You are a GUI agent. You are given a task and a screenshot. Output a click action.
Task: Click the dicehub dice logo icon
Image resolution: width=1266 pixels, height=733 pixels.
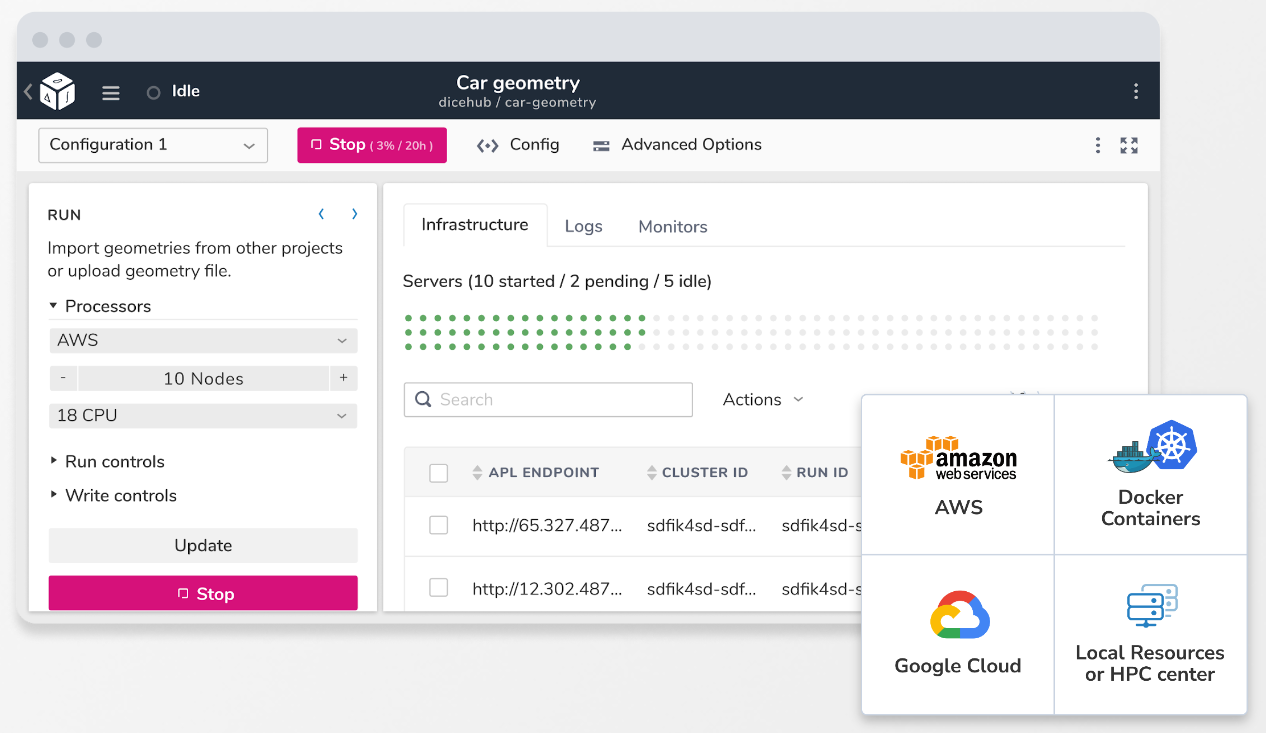click(58, 91)
